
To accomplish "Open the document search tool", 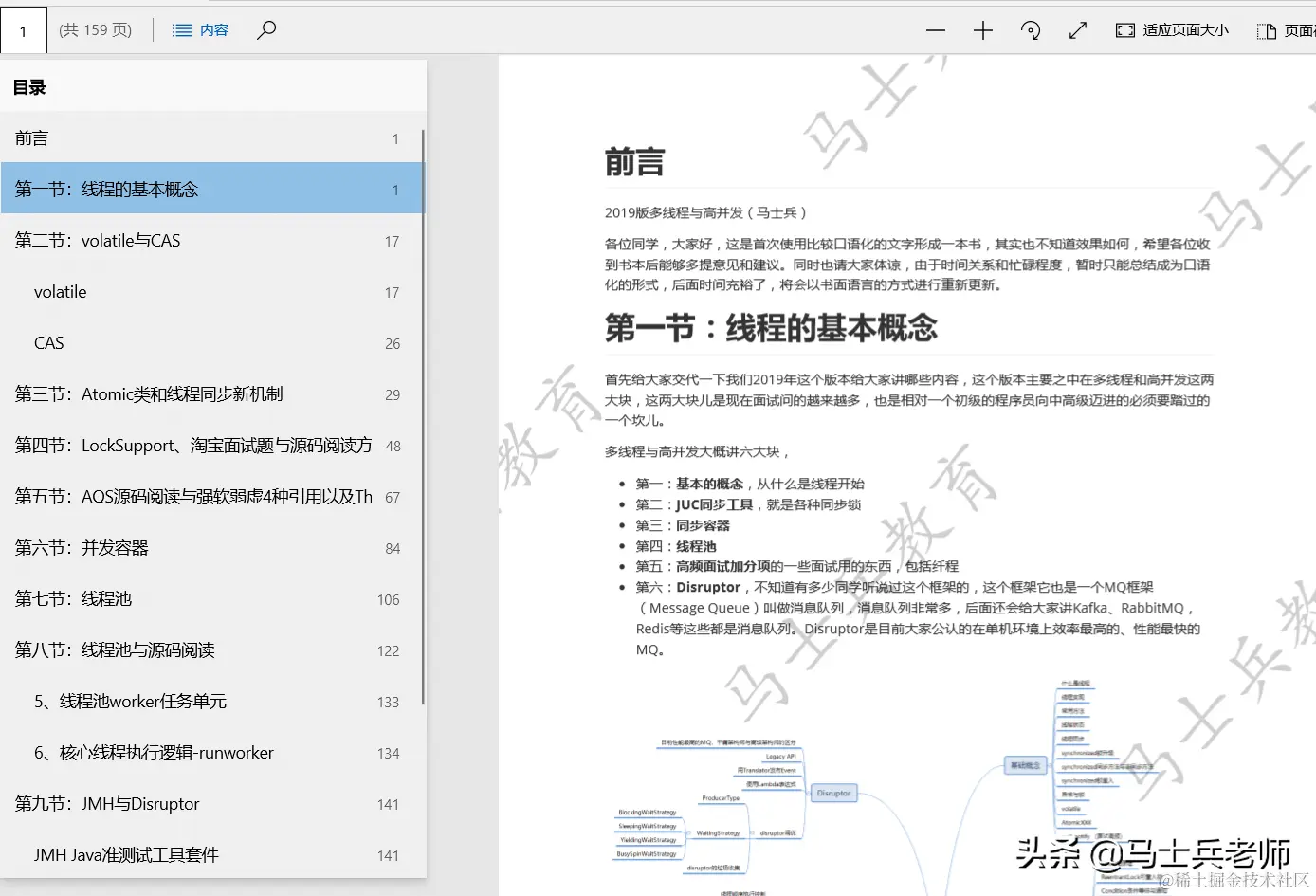I will coord(265,29).
